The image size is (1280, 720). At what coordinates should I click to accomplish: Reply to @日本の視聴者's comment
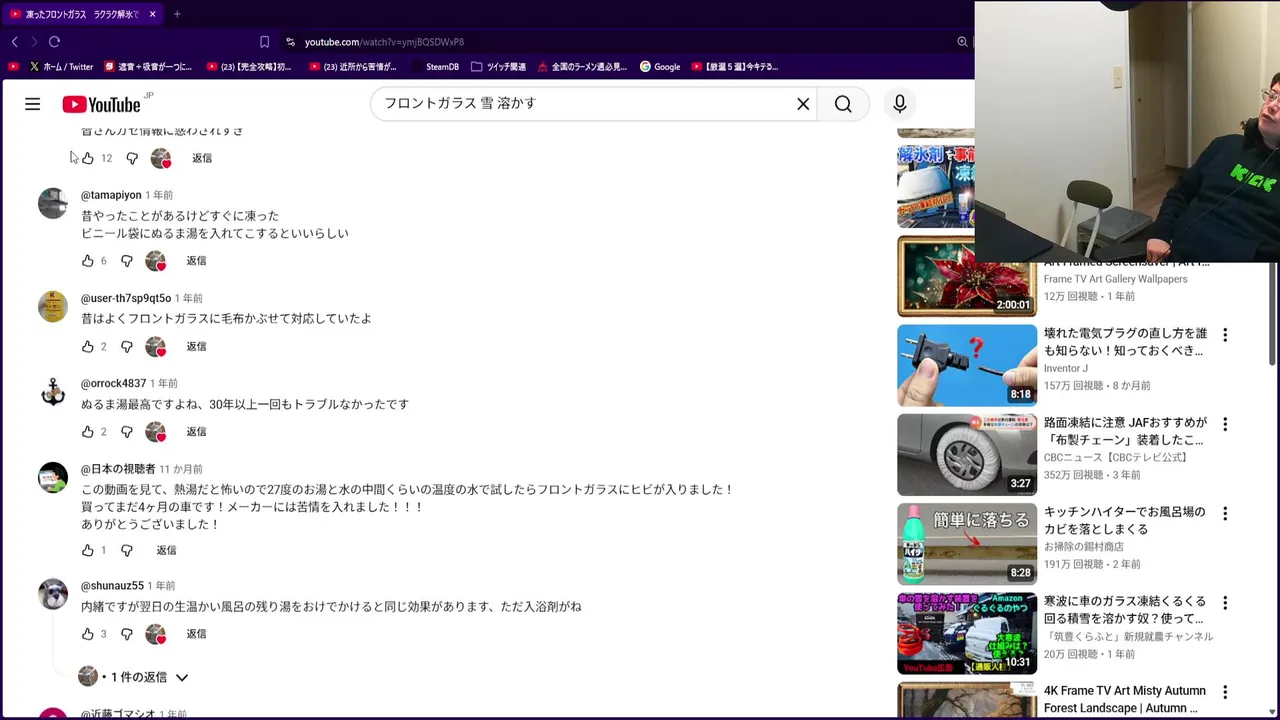click(x=166, y=551)
